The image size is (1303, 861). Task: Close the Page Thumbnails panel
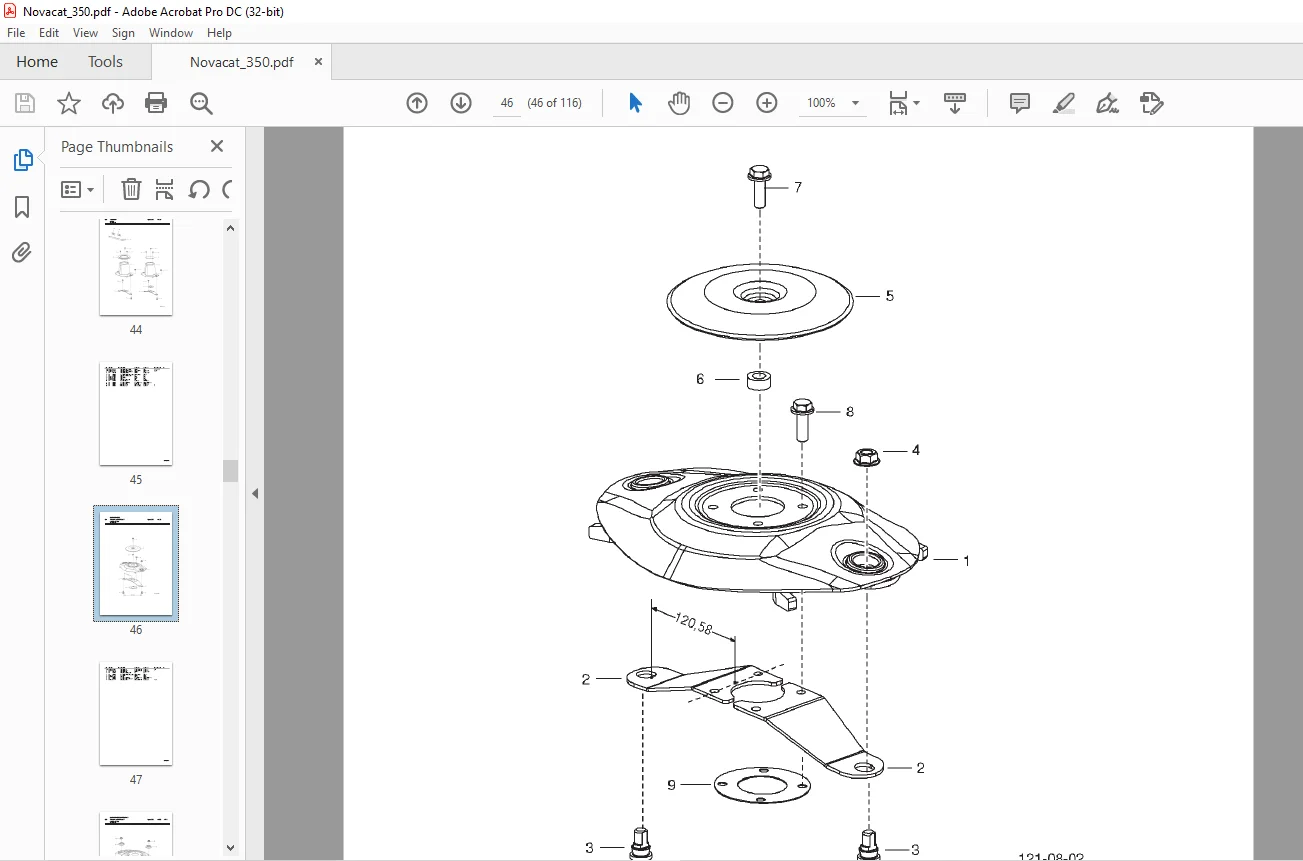click(x=217, y=146)
